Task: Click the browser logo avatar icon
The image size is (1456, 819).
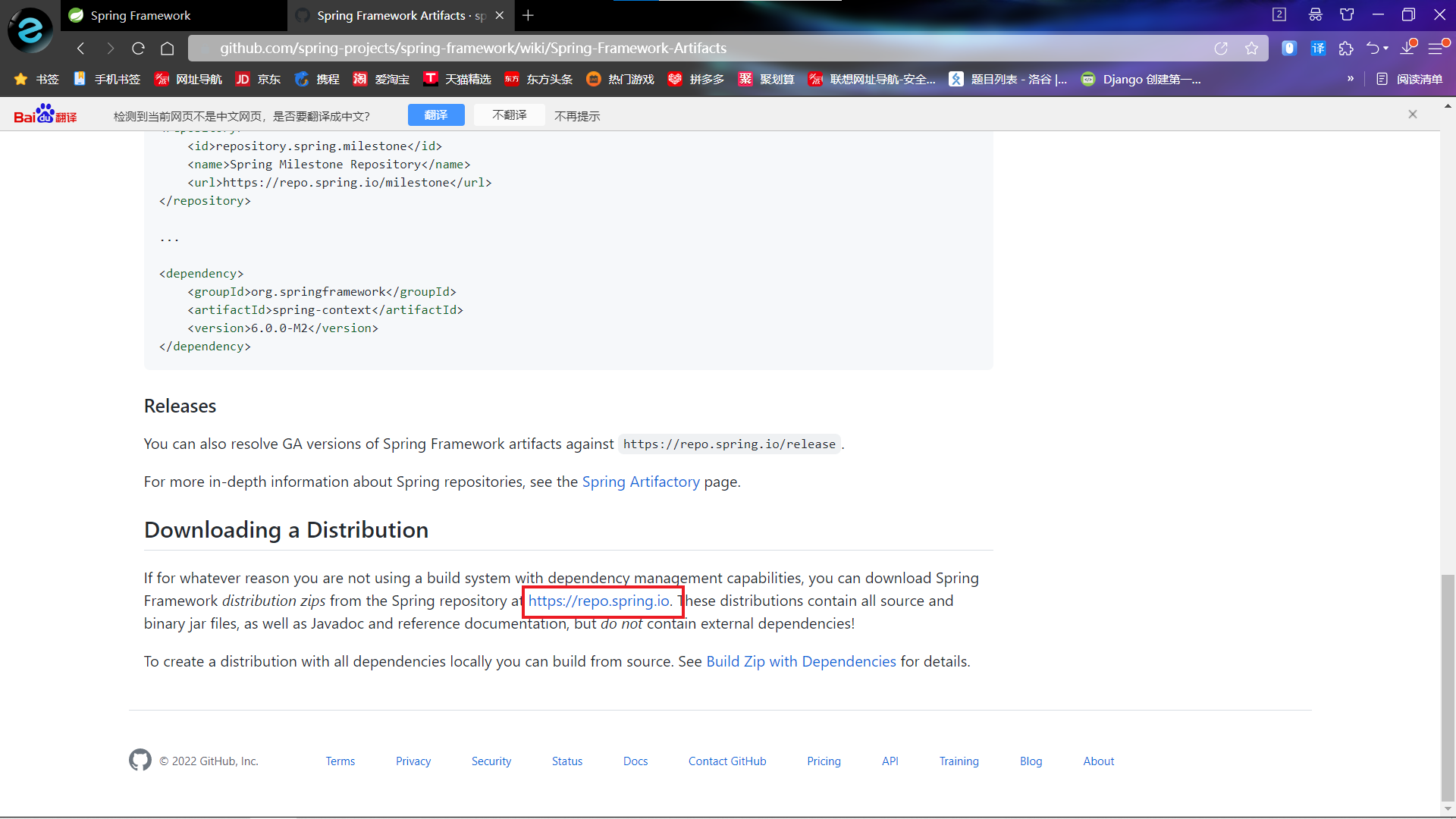Action: [x=30, y=30]
